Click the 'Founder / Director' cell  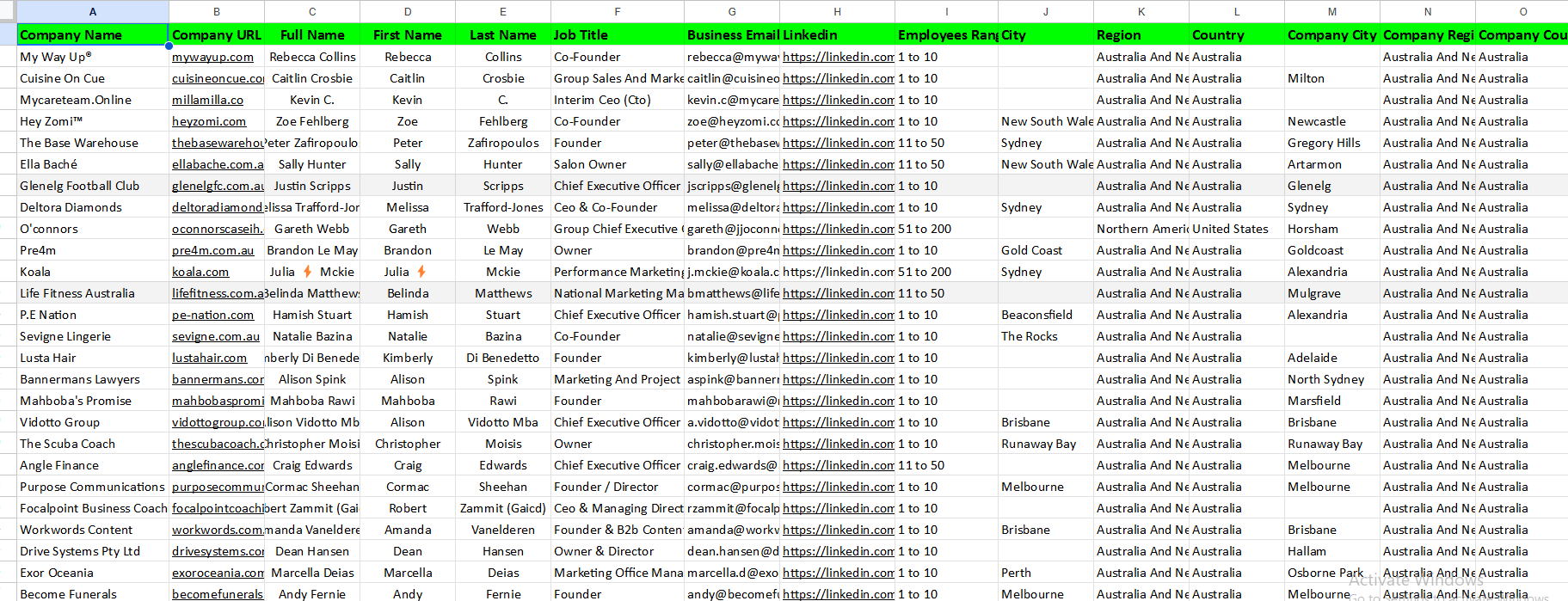point(618,487)
